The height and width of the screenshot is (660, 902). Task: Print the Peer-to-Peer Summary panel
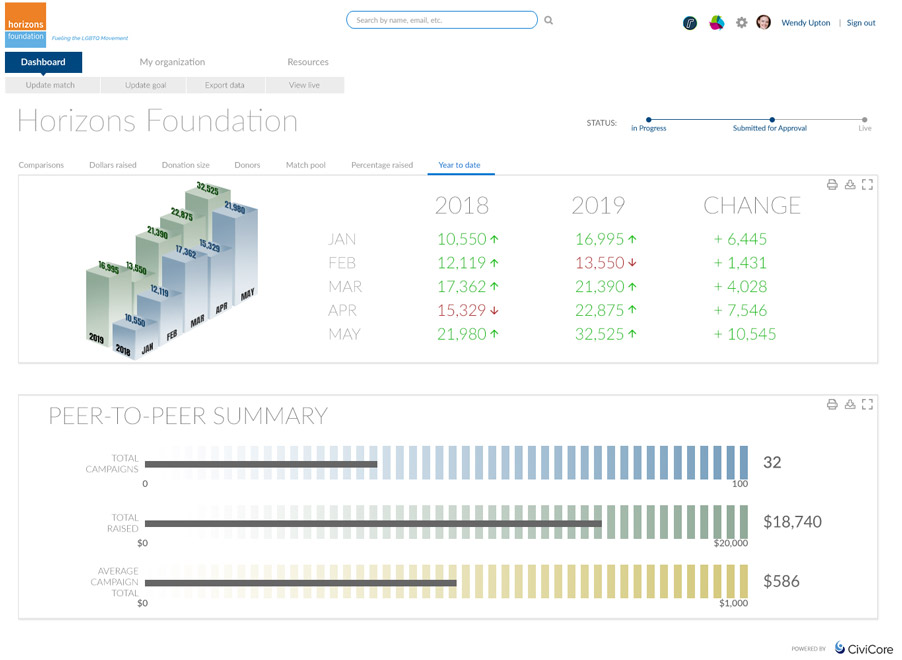832,404
